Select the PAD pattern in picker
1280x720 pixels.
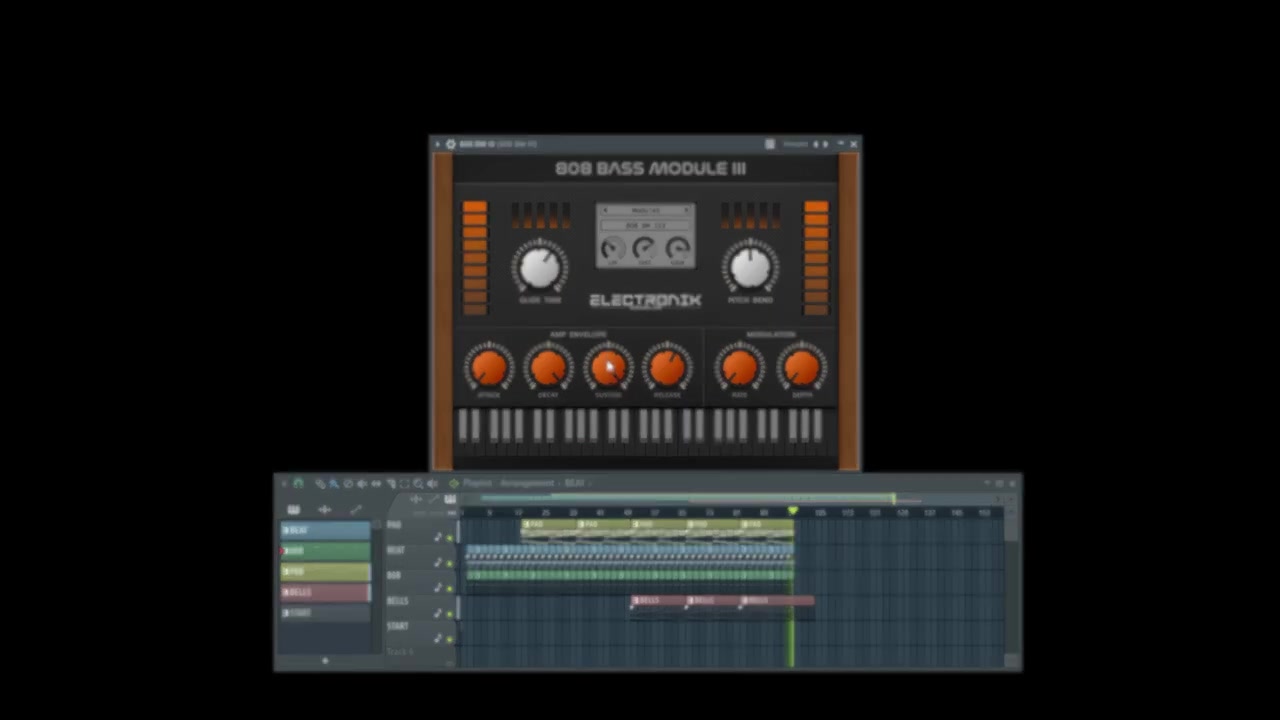(325, 572)
